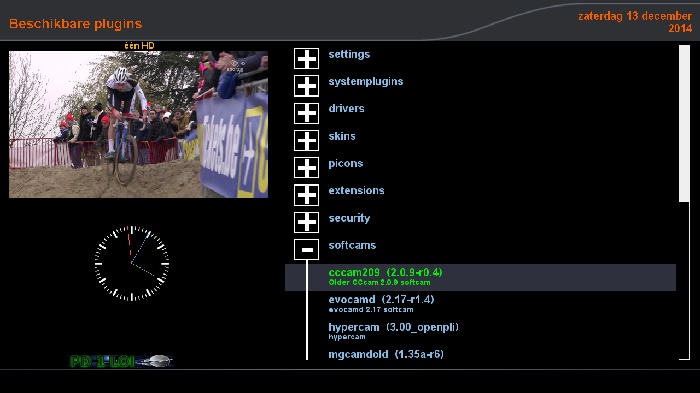Click the analog clock widget
The height and width of the screenshot is (393, 700).
(132, 263)
